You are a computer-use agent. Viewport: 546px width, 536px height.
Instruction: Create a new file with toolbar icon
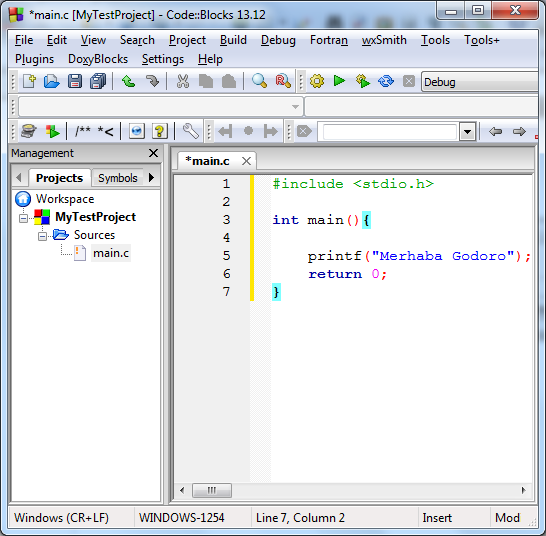[x=29, y=81]
